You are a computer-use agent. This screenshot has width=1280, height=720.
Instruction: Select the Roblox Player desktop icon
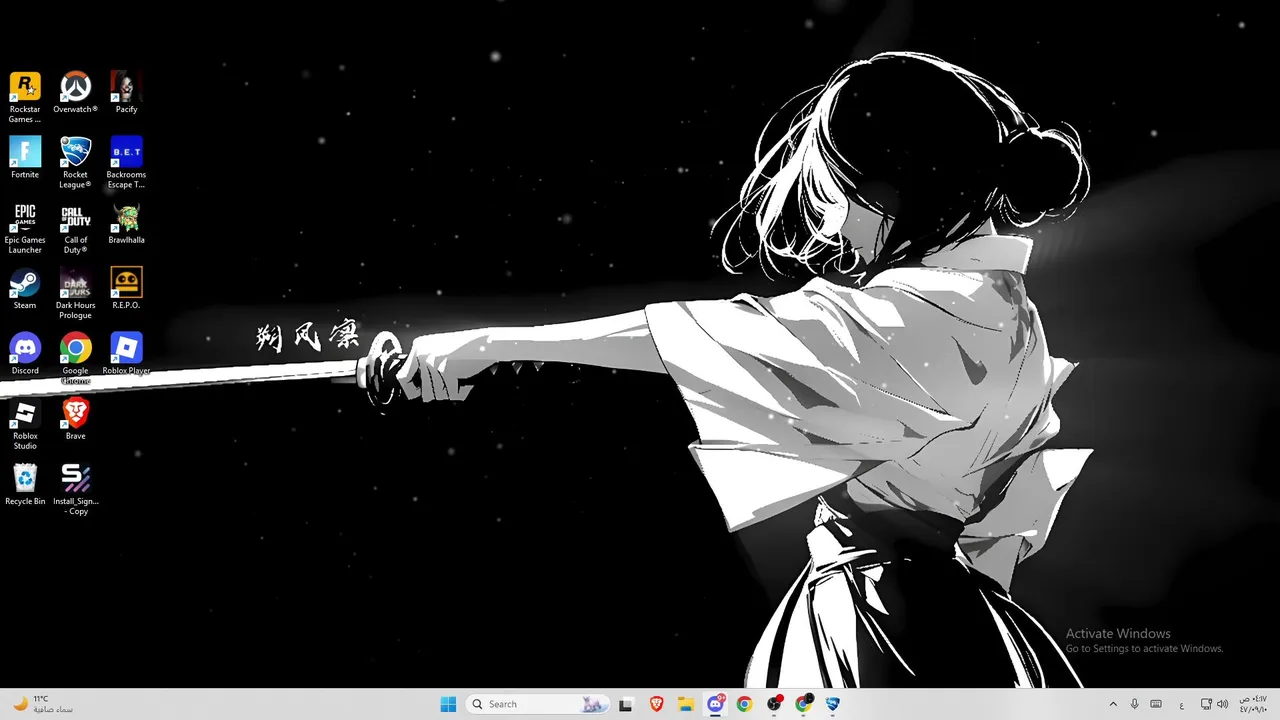point(126,354)
